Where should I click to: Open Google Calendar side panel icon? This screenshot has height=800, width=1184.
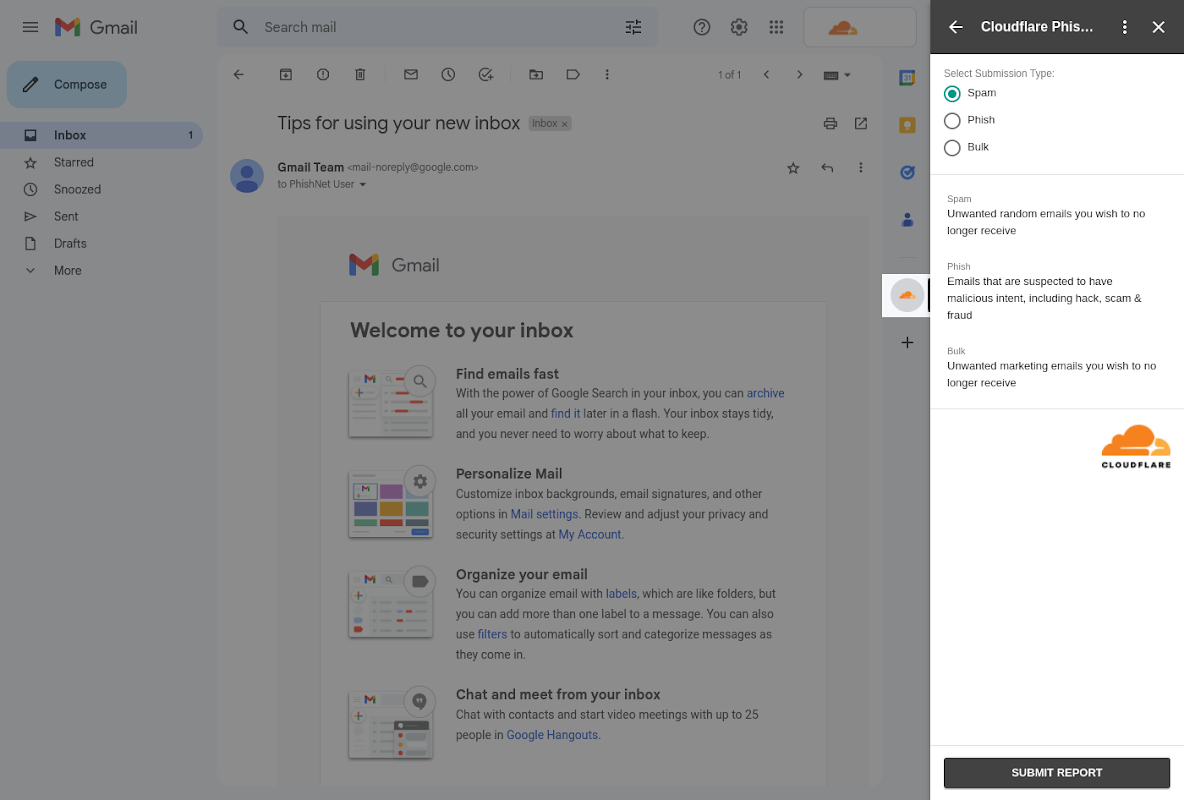pos(908,77)
